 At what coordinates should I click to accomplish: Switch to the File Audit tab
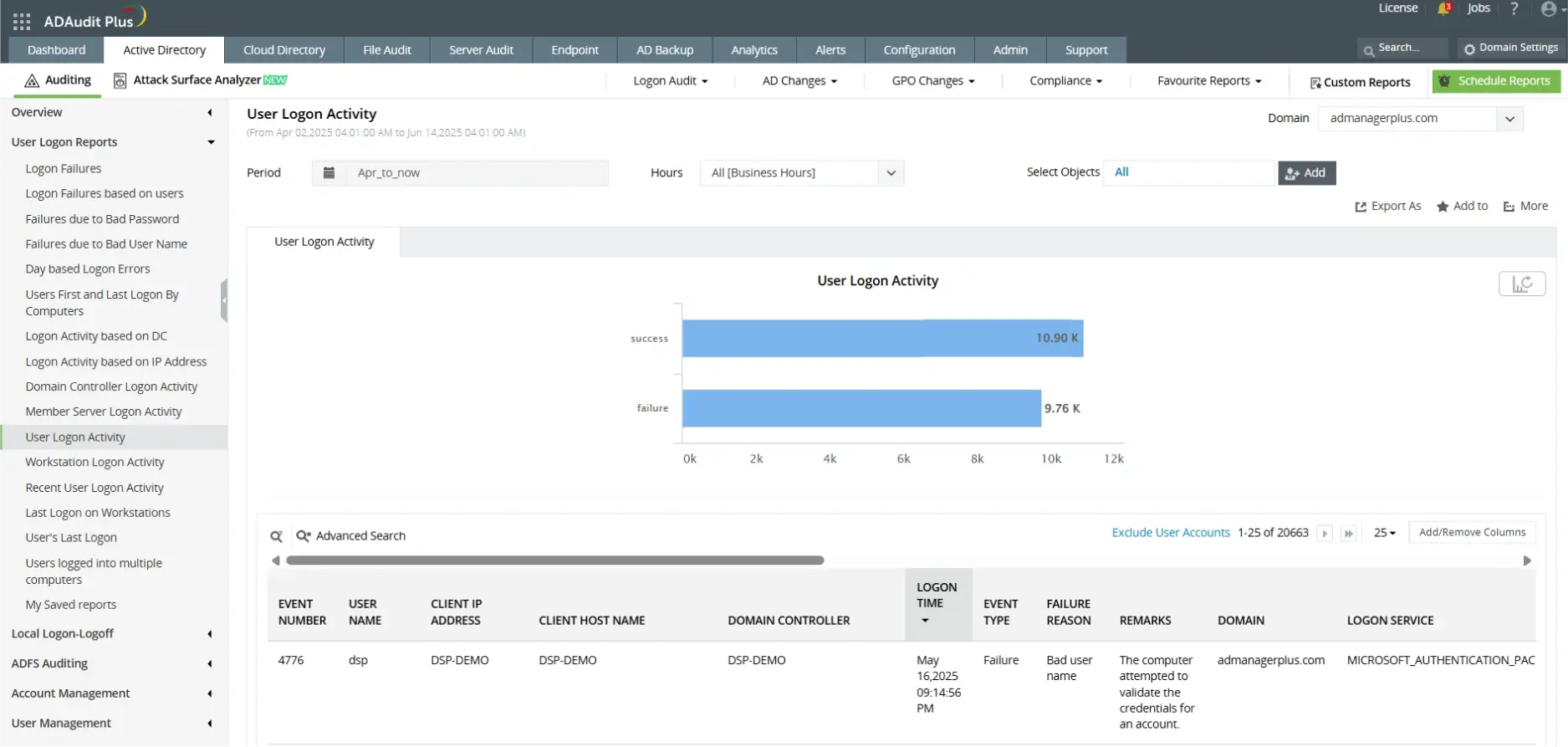[387, 50]
